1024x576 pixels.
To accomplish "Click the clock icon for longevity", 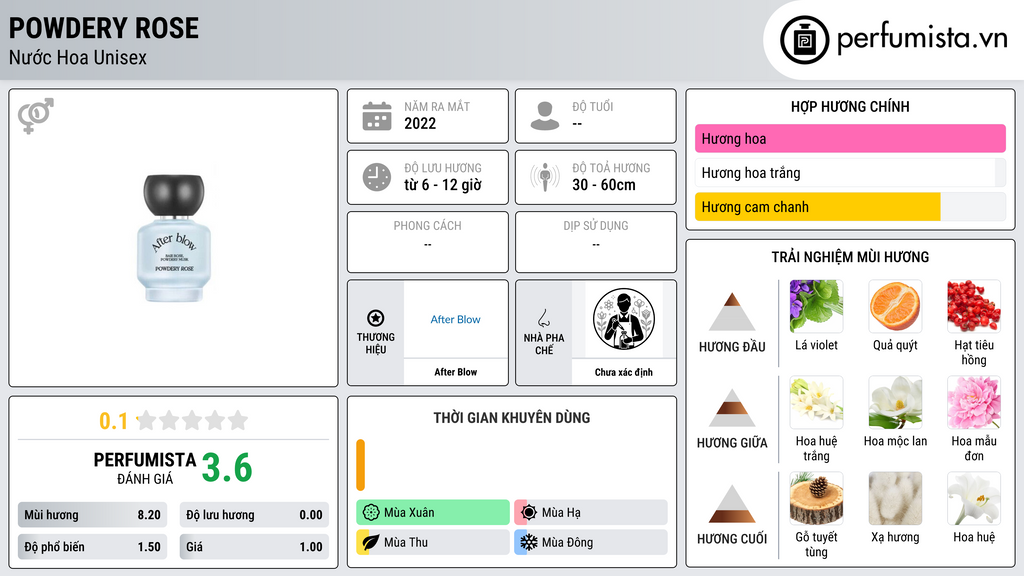I will click(377, 177).
